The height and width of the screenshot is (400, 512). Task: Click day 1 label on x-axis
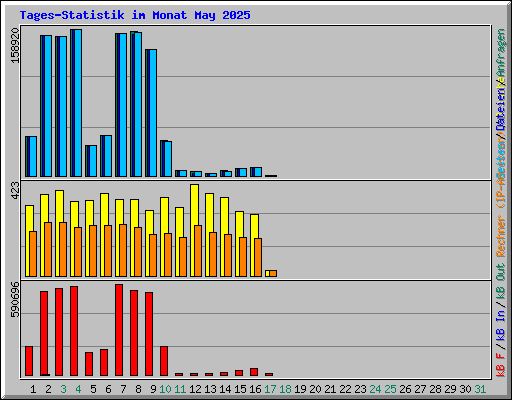(x=33, y=389)
